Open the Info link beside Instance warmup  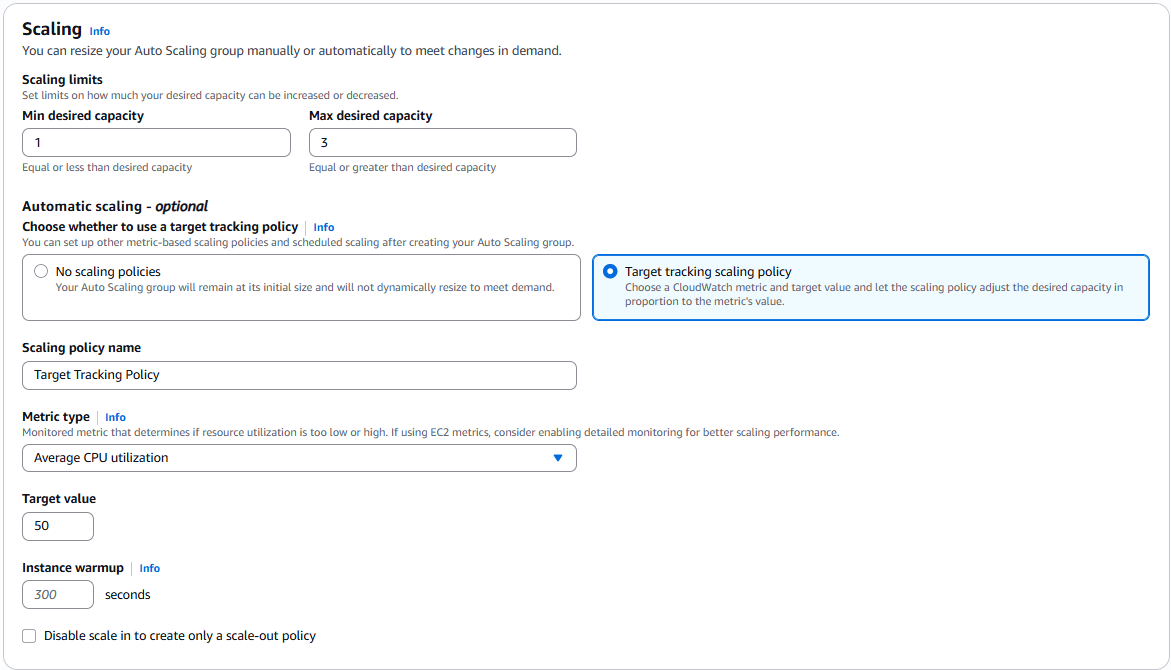pos(149,568)
